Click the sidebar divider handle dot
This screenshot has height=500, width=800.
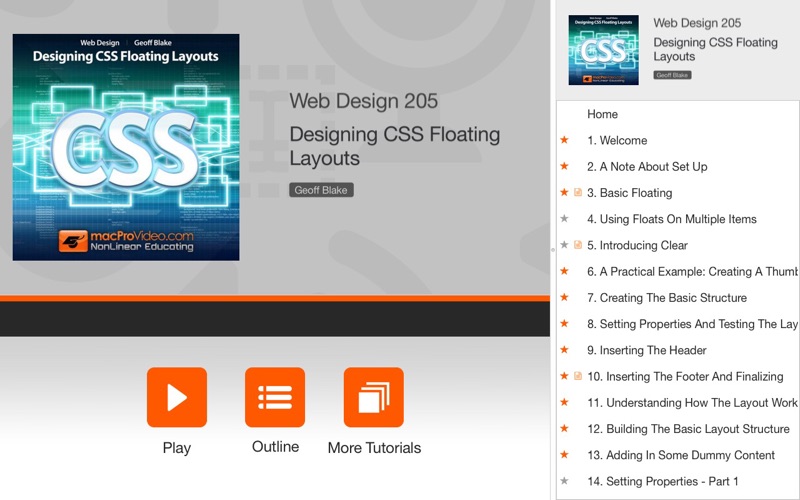point(553,250)
